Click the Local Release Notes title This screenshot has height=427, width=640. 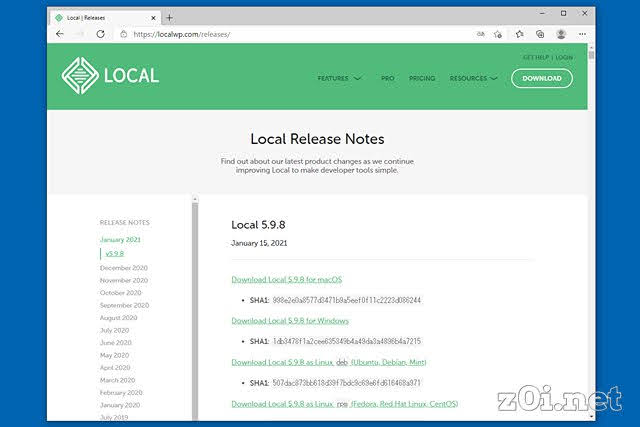click(317, 139)
